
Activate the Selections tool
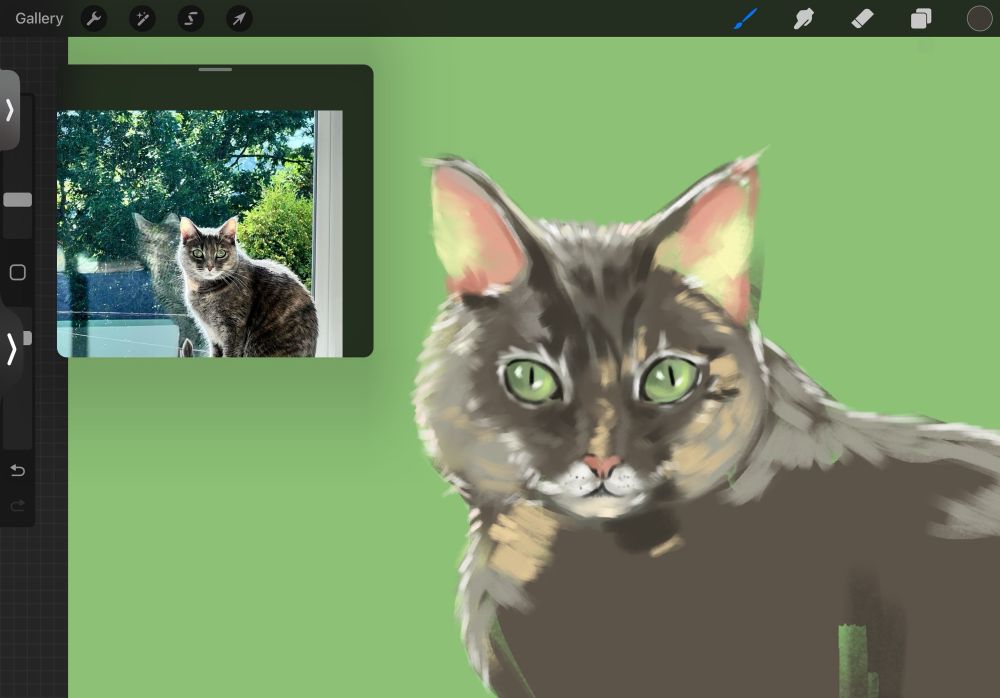pyautogui.click(x=190, y=18)
